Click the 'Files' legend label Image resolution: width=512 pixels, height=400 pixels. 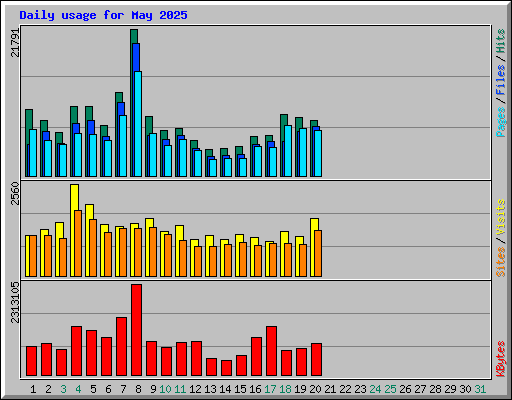pyautogui.click(x=501, y=79)
